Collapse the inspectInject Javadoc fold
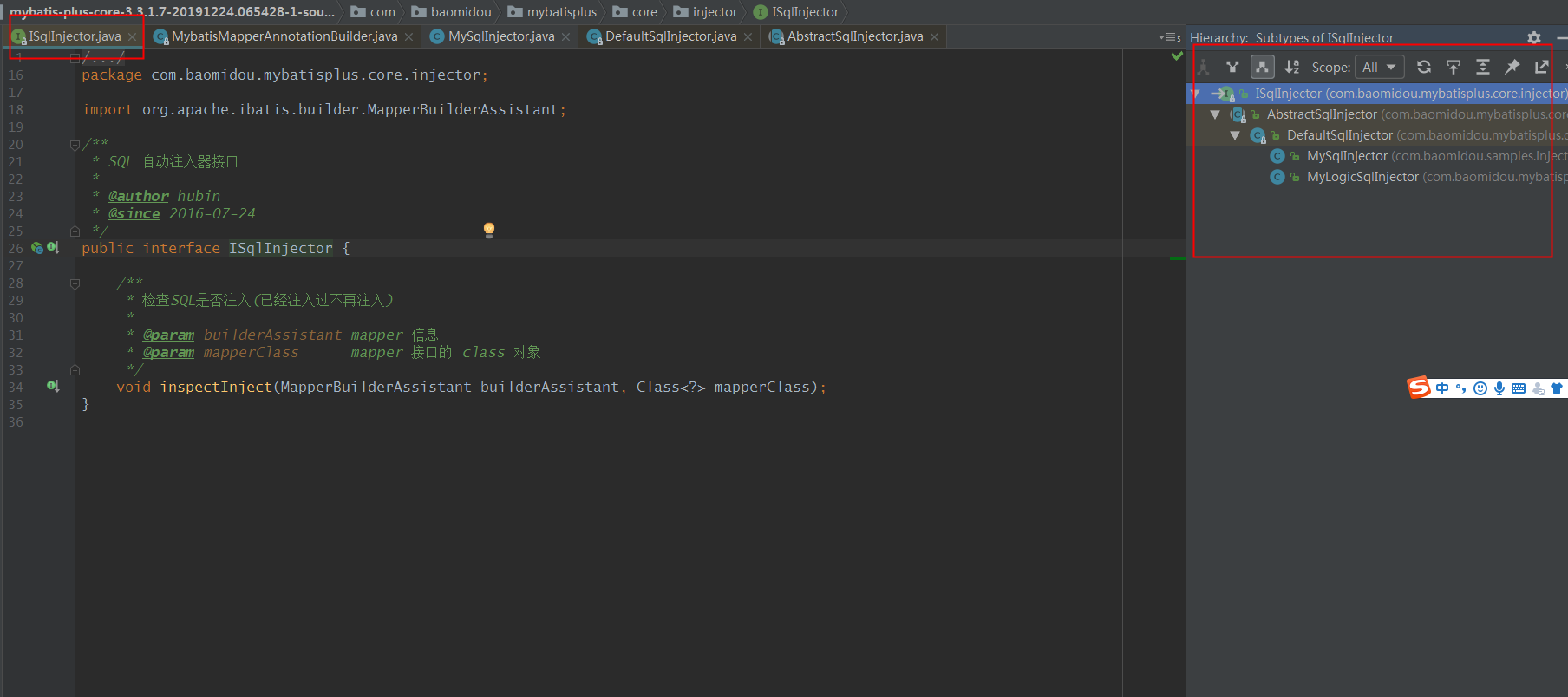Image resolution: width=1568 pixels, height=697 pixels. 75,283
